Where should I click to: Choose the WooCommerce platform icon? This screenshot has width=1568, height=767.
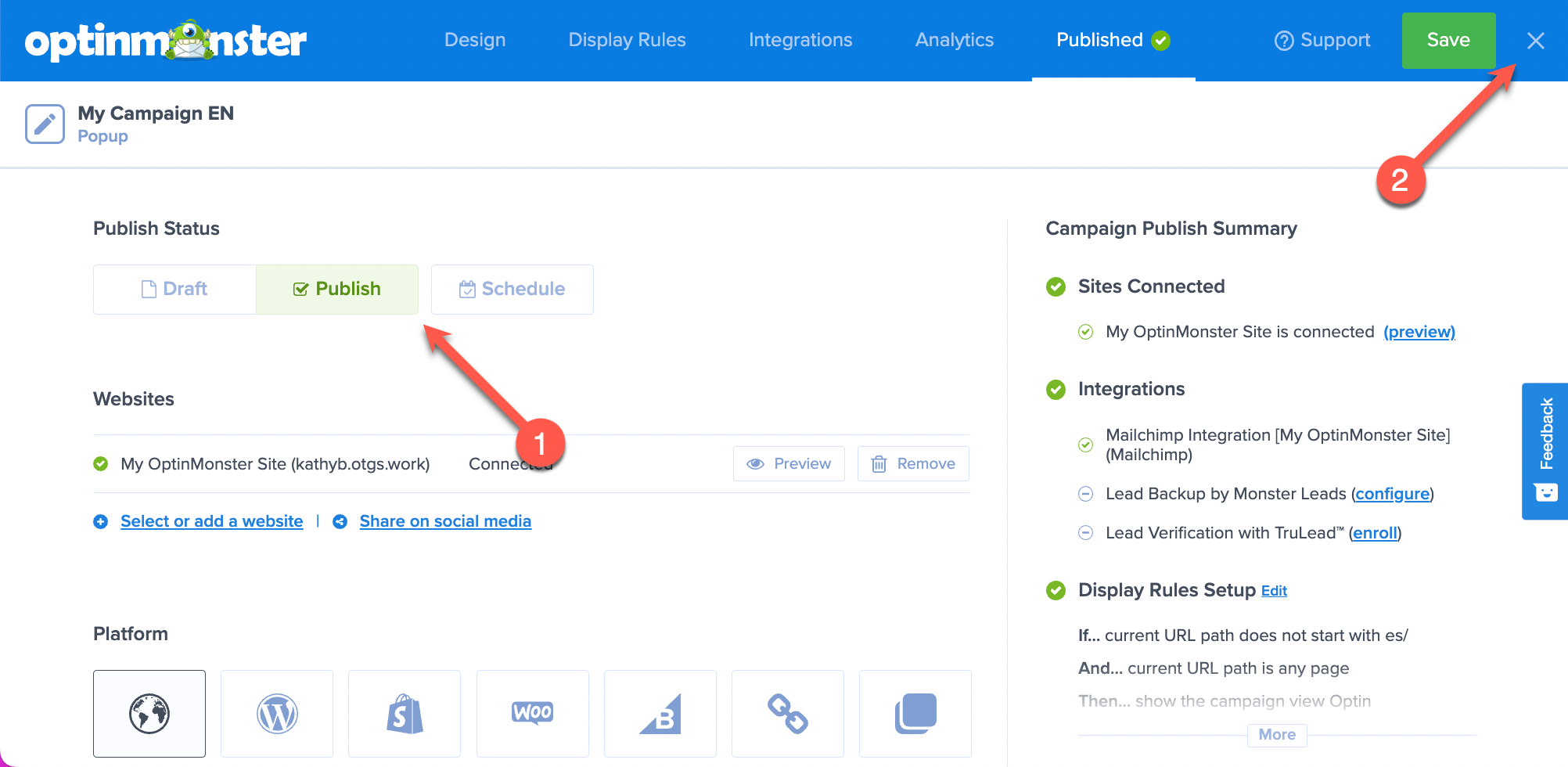click(x=533, y=713)
